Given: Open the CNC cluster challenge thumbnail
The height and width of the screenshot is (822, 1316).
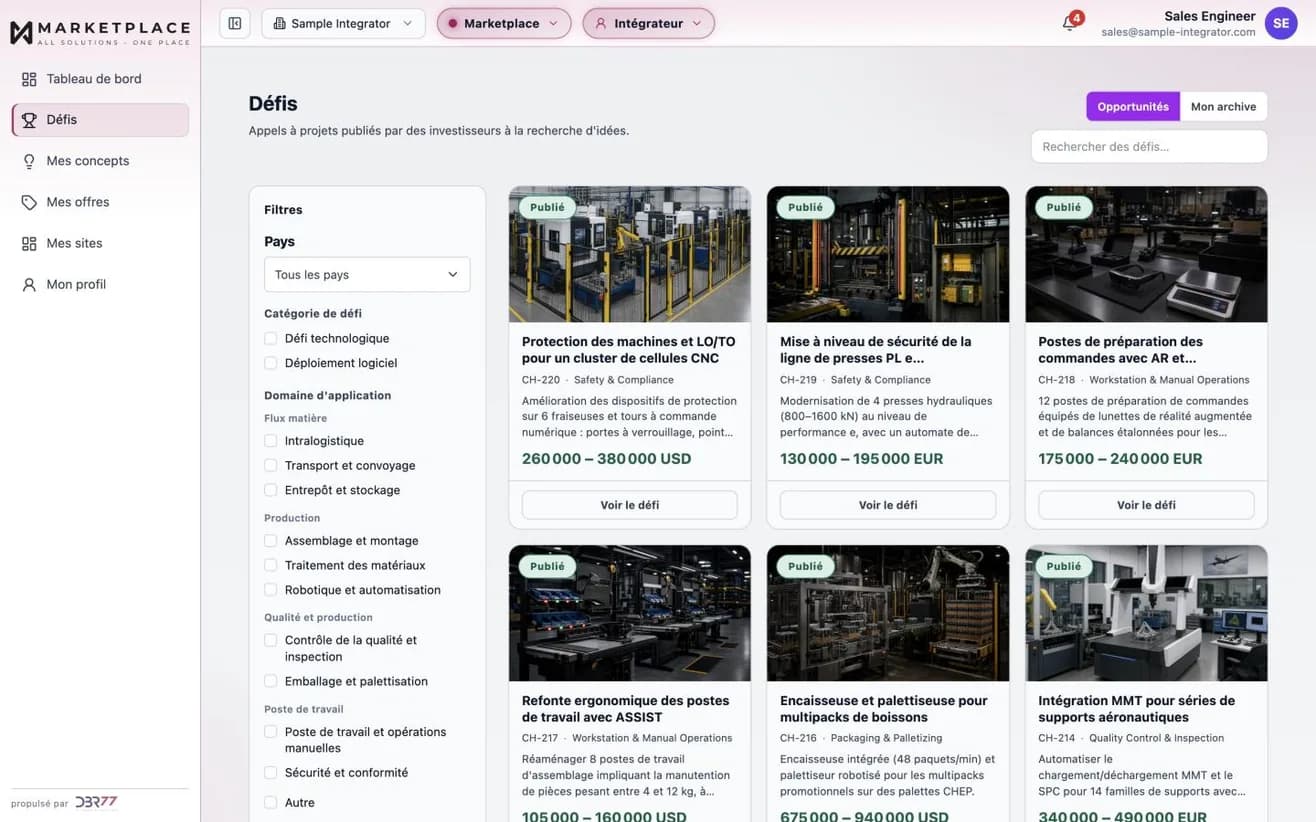Looking at the screenshot, I should tap(630, 254).
